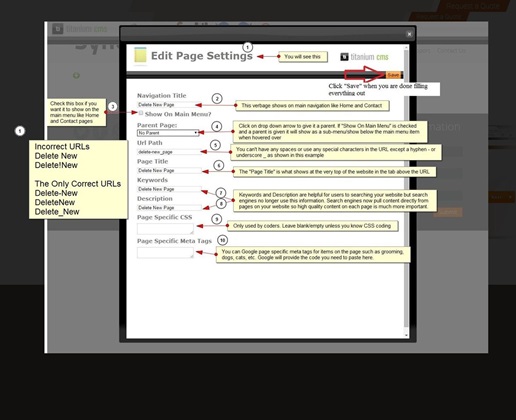Click the Page Specific CSS label
The width and height of the screenshot is (516, 420).
(165, 217)
